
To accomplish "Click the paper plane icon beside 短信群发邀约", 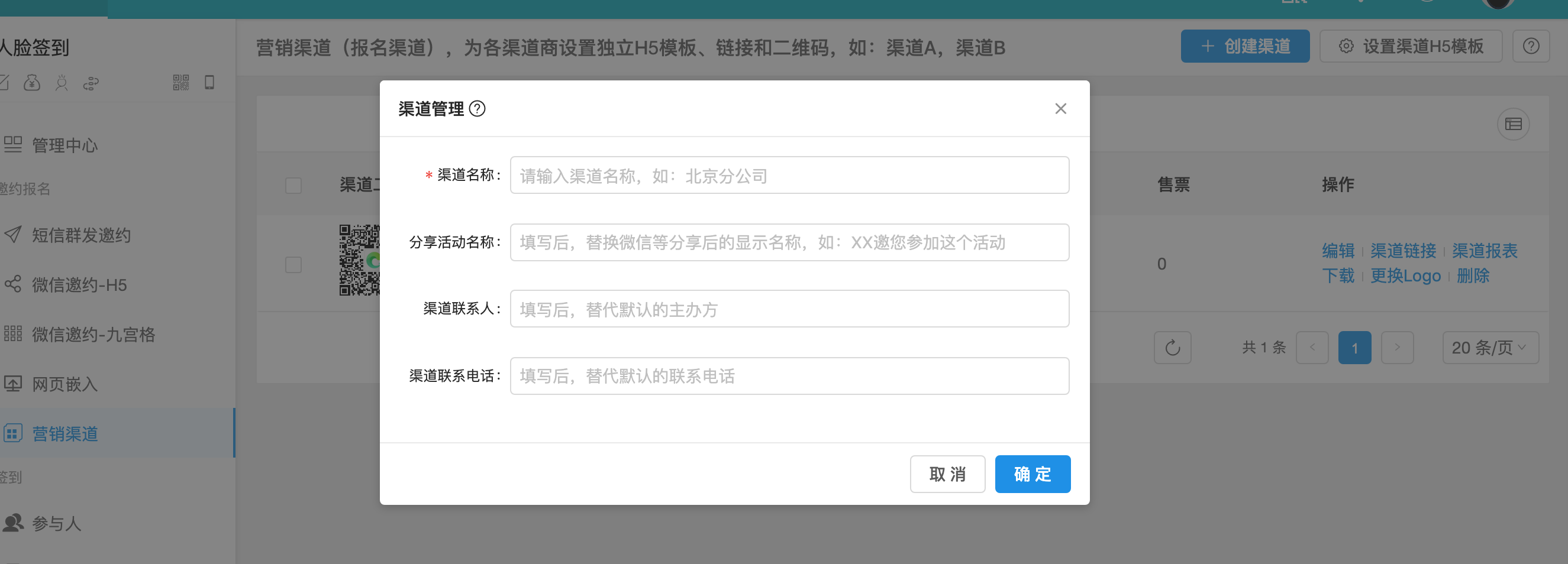I will (x=13, y=234).
